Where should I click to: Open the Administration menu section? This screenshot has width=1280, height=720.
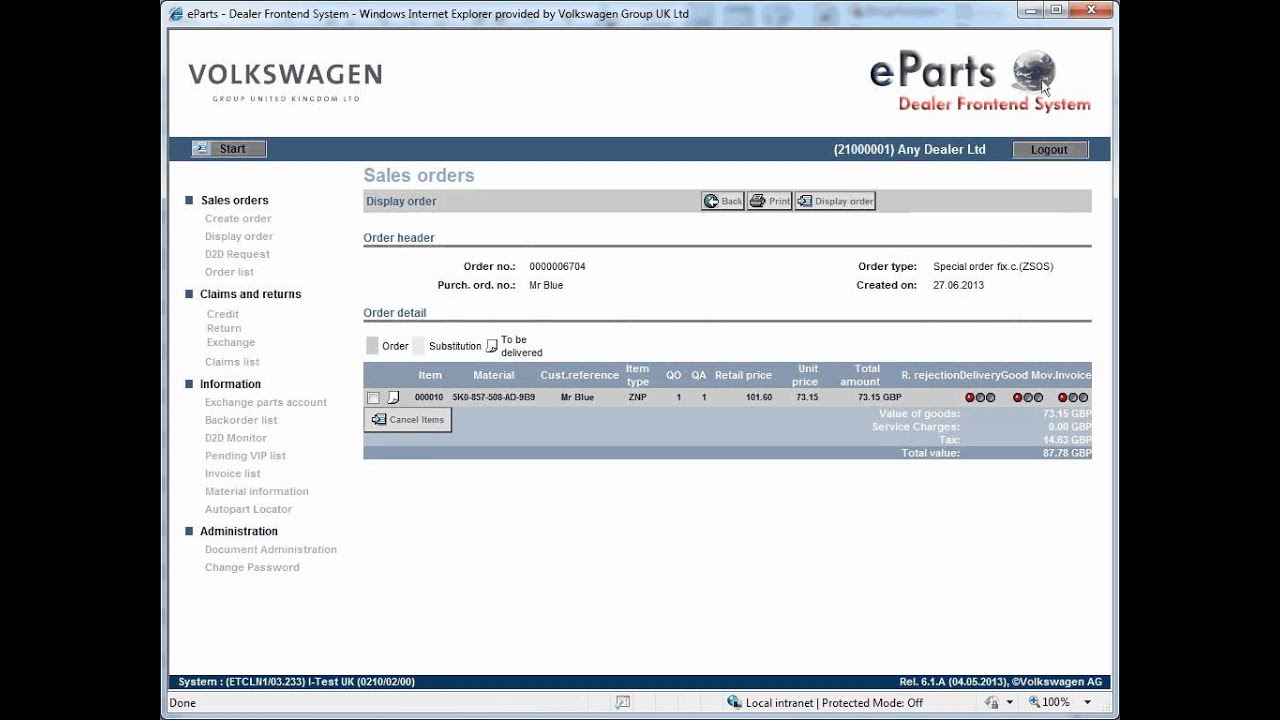239,531
